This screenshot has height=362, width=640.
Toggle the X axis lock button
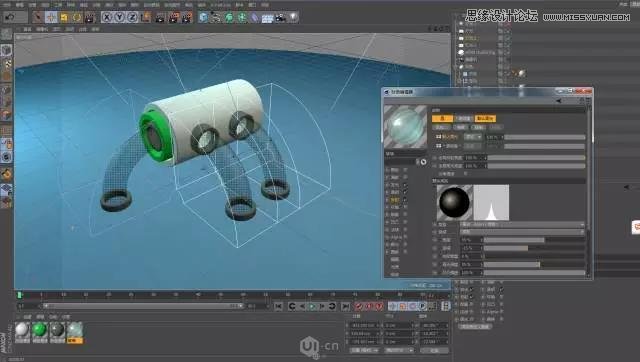click(x=107, y=17)
